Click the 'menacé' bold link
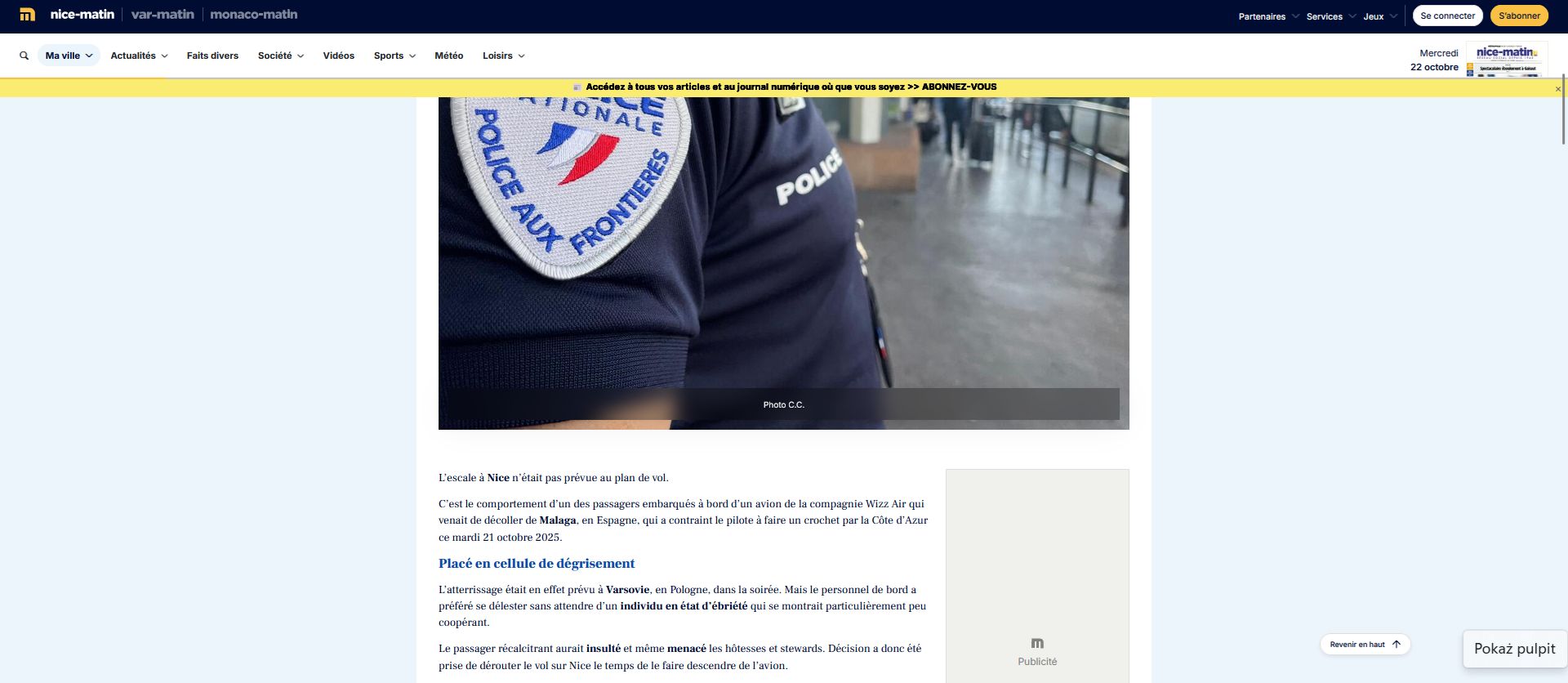 point(687,649)
